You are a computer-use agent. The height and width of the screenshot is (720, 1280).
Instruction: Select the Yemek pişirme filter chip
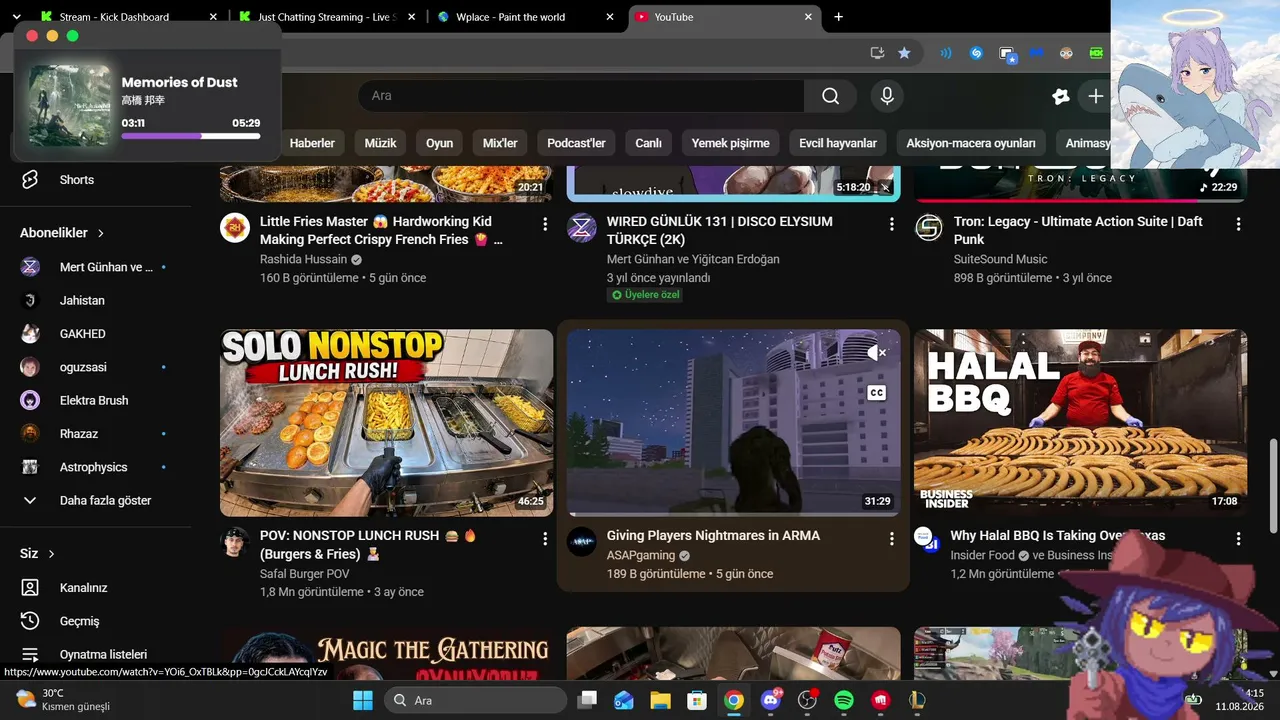coord(731,143)
